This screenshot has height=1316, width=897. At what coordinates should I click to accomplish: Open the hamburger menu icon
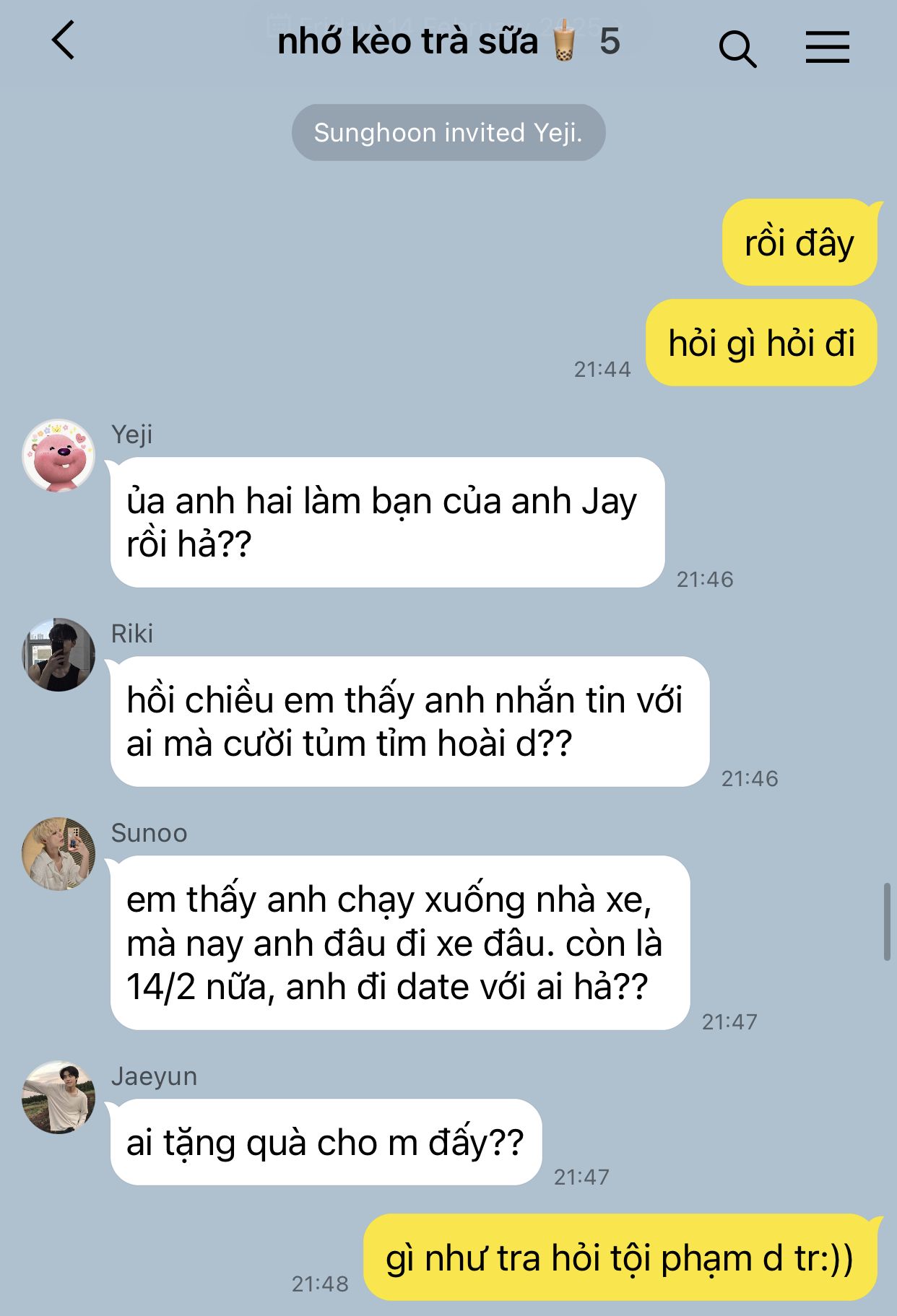(827, 47)
